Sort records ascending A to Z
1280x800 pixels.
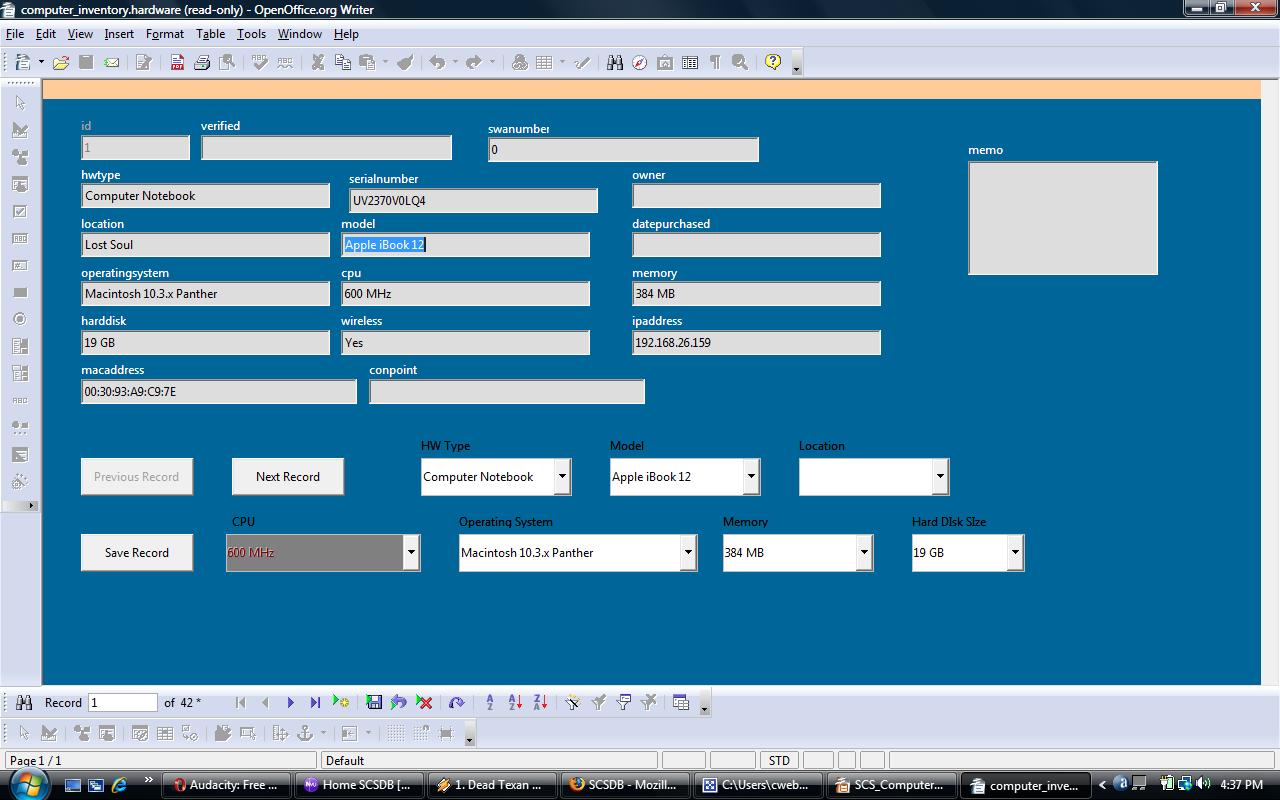pyautogui.click(x=515, y=703)
